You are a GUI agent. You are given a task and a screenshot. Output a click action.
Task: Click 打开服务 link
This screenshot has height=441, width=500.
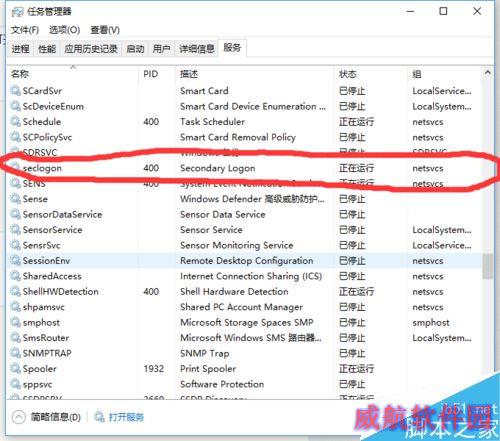126,417
